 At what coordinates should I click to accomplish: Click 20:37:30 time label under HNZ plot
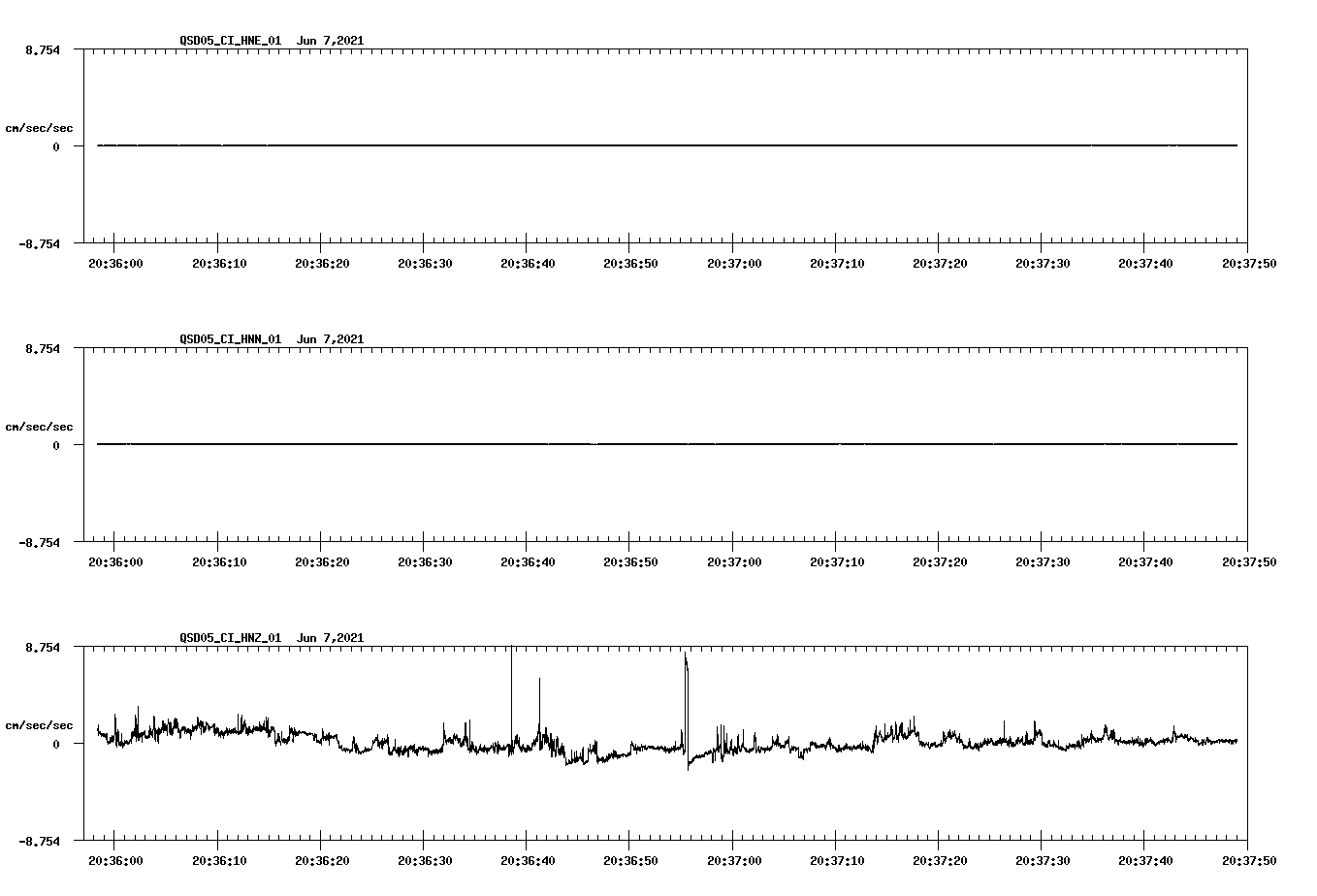click(x=1042, y=861)
